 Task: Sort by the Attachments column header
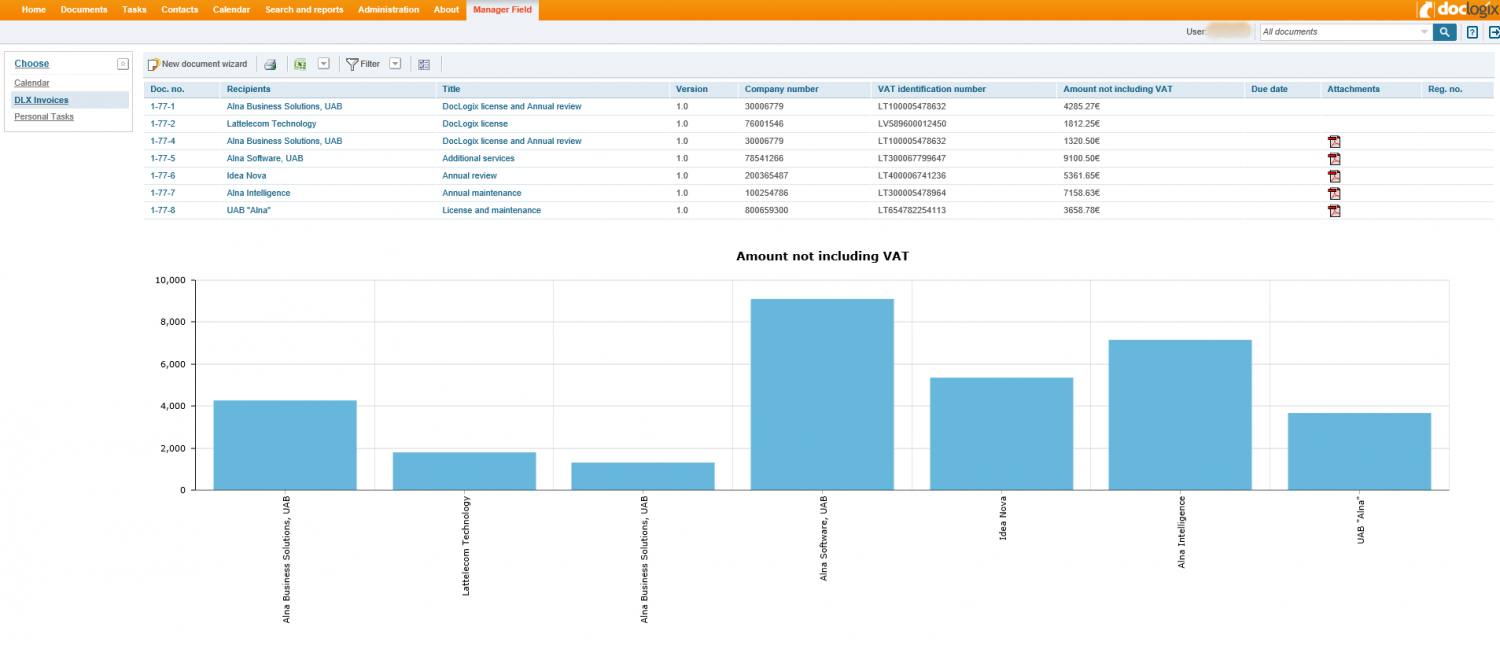pos(1354,89)
